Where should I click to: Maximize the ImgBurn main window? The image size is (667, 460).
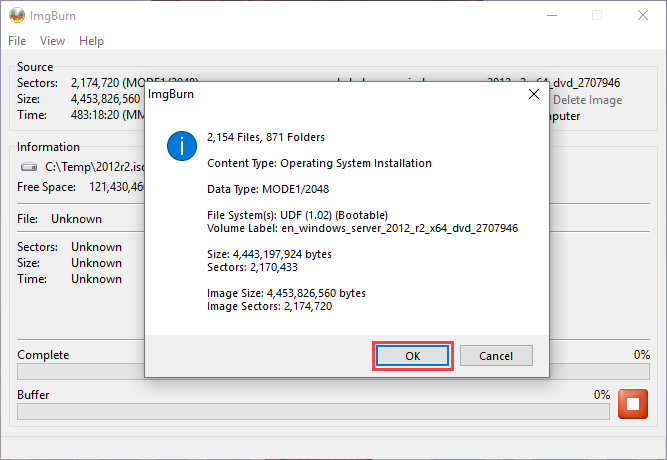[x=597, y=16]
